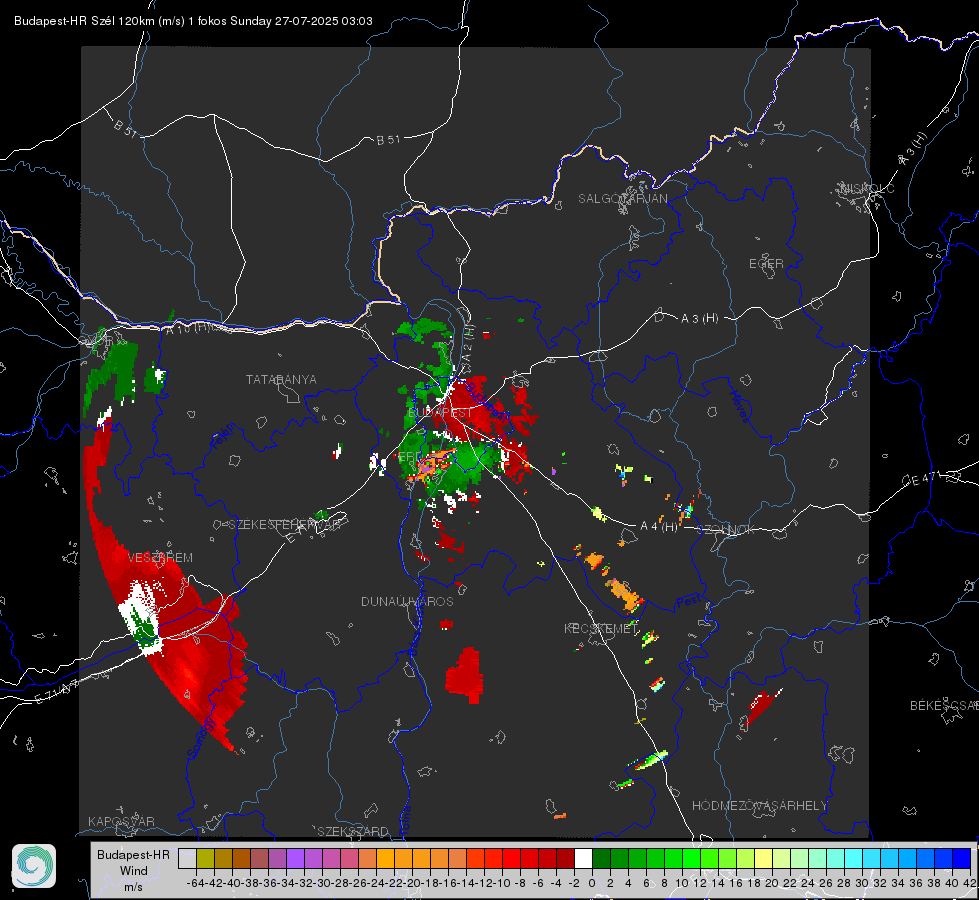
Task: Click the olive swatch between -64 and -42
Action: (x=205, y=858)
